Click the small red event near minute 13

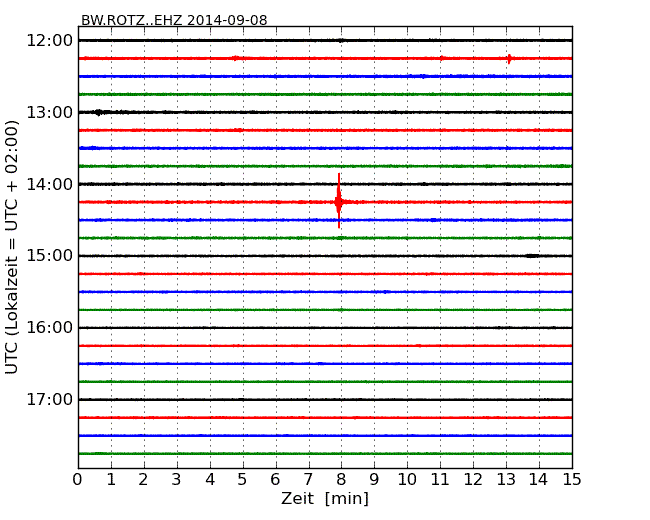pos(509,58)
